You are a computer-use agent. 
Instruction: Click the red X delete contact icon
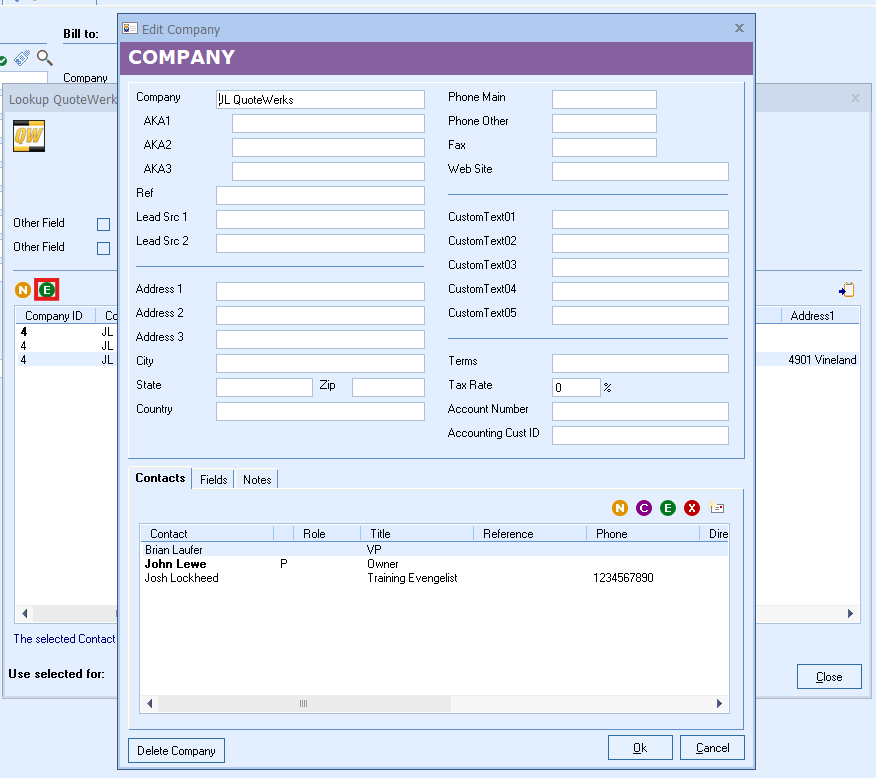pyautogui.click(x=692, y=508)
